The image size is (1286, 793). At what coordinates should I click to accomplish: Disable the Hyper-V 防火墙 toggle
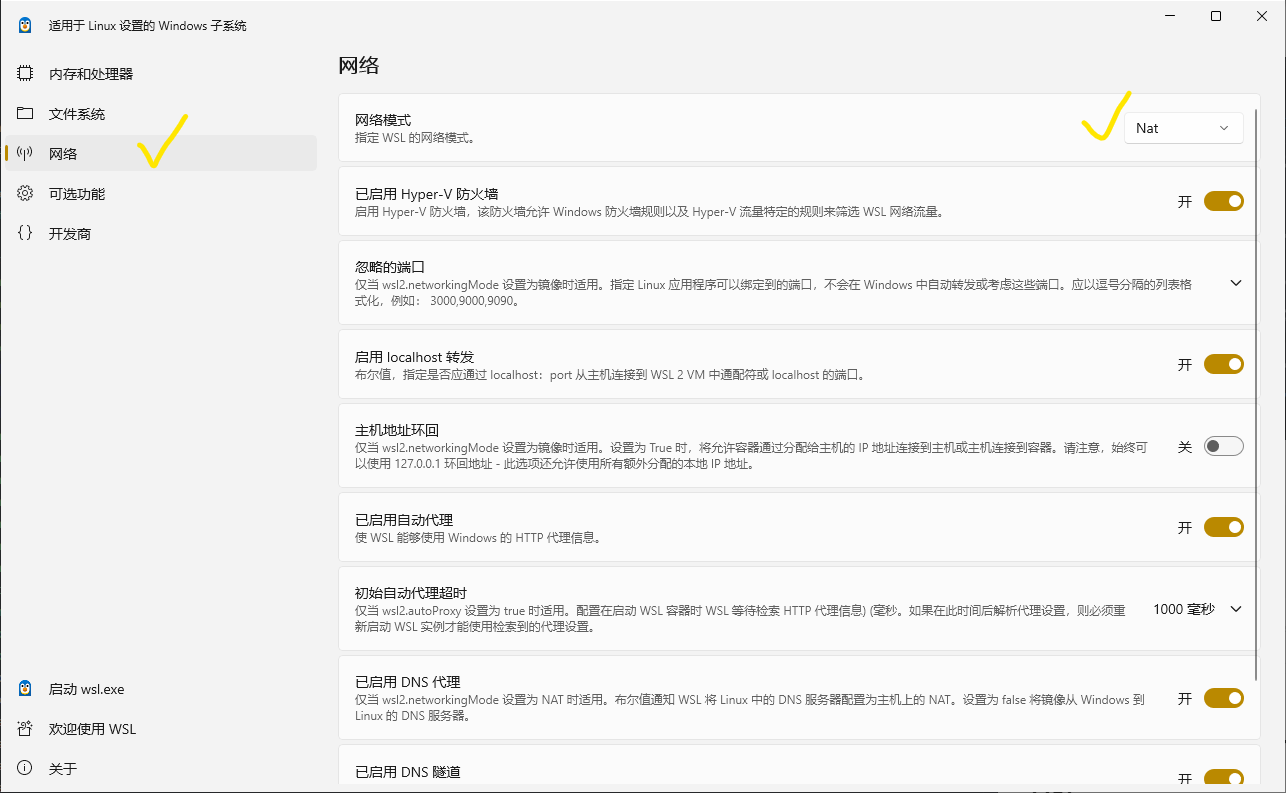click(x=1223, y=201)
